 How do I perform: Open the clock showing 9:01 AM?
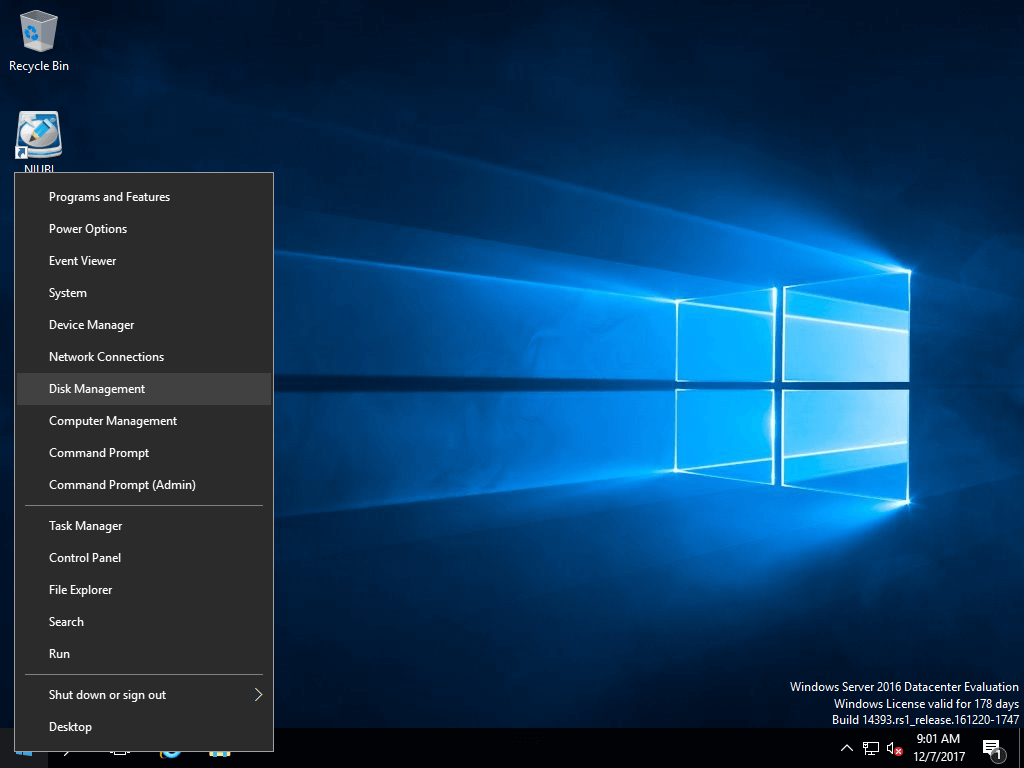pyautogui.click(x=938, y=748)
